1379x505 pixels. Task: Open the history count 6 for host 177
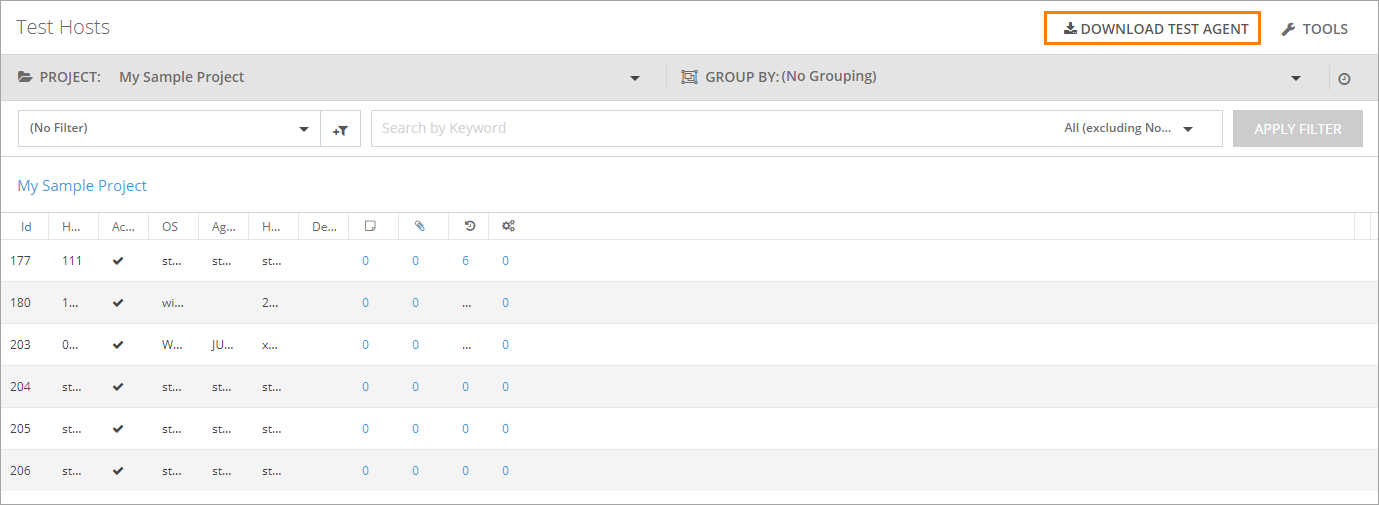point(465,261)
